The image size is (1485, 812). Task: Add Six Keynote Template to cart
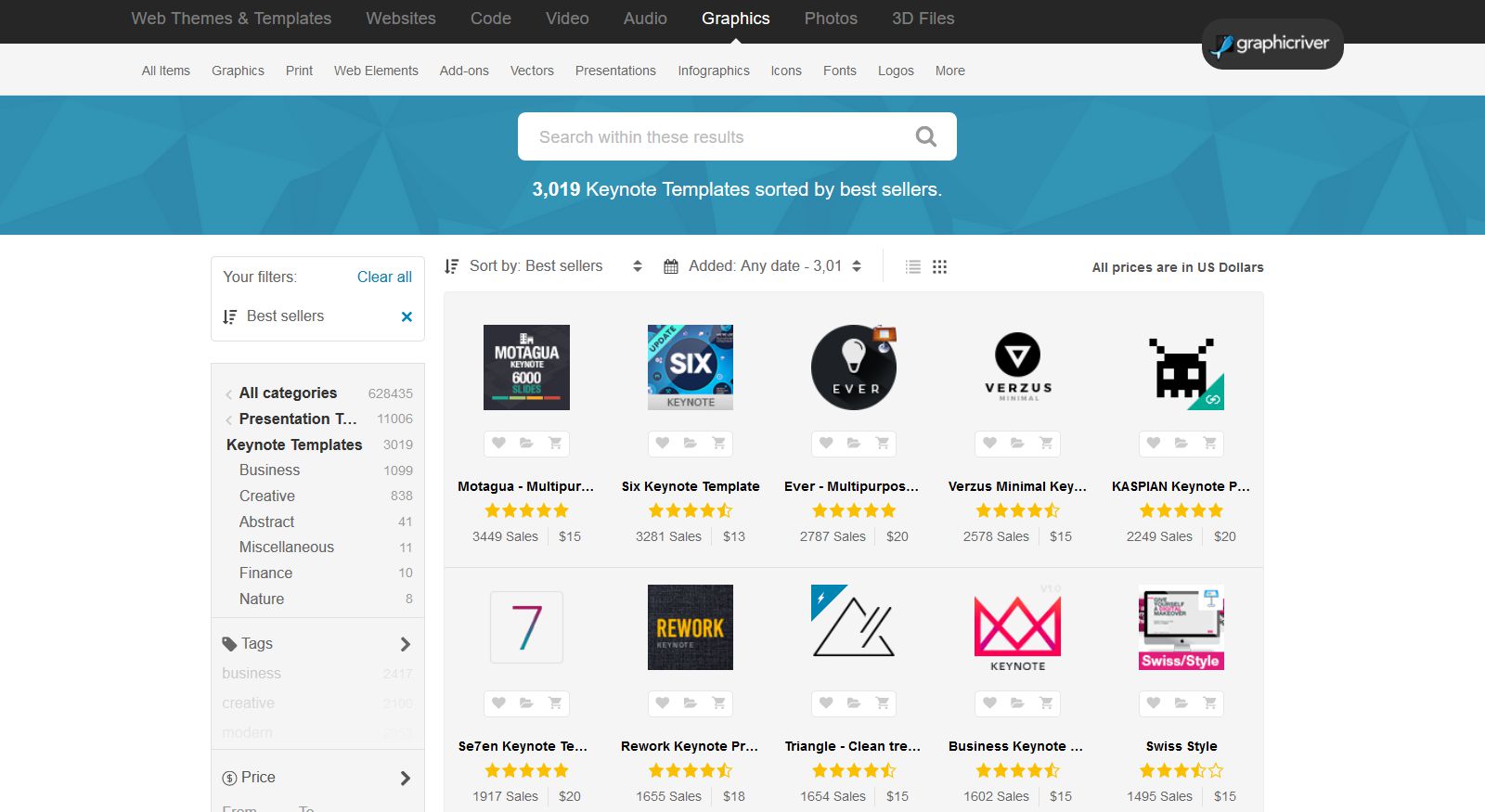pos(718,444)
